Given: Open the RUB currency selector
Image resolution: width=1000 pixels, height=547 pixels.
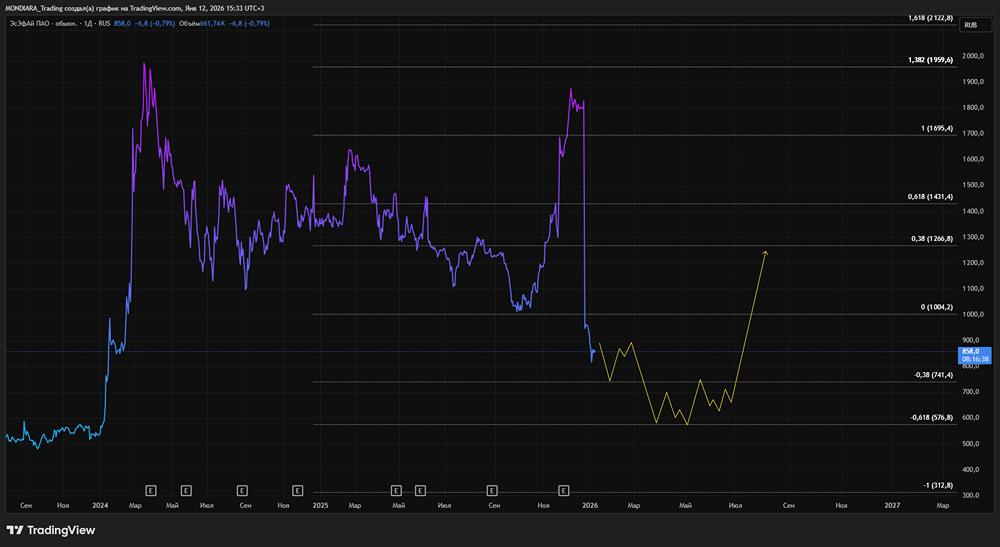Looking at the screenshot, I should pos(975,25).
